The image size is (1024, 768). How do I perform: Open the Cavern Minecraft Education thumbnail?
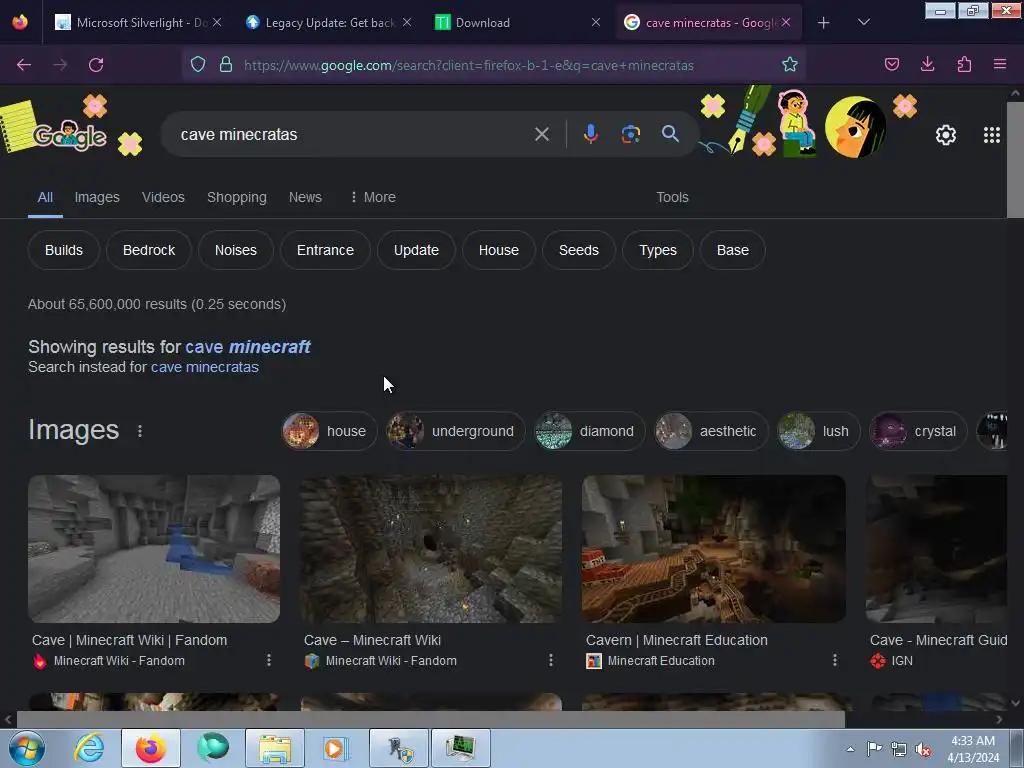pyautogui.click(x=713, y=549)
